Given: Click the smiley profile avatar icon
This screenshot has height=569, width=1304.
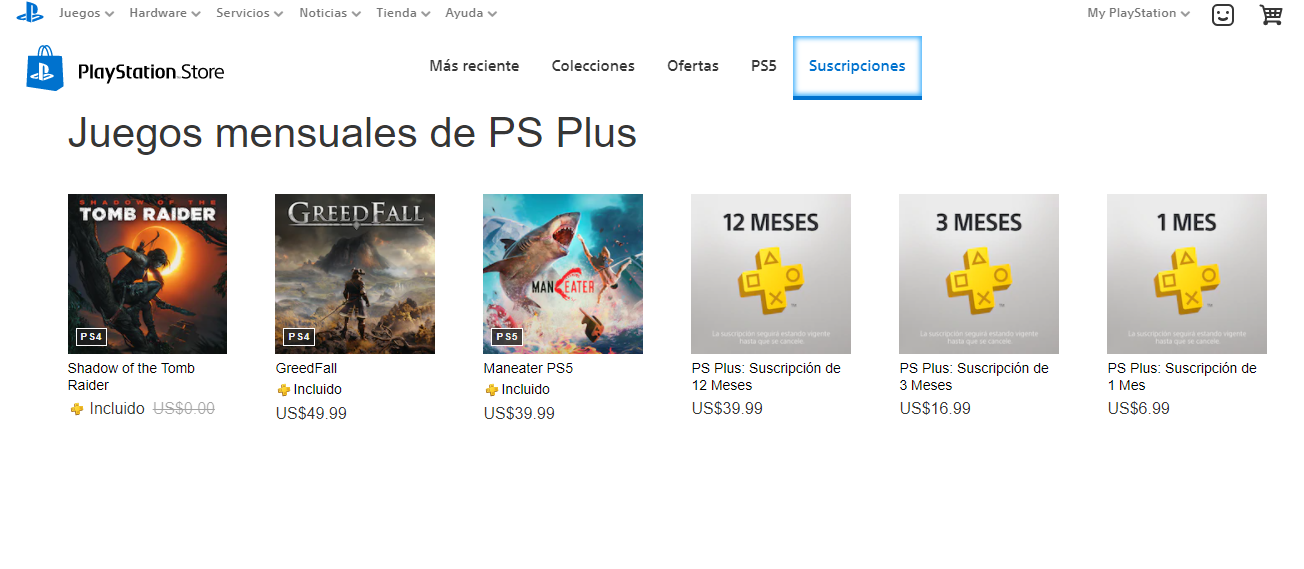Looking at the screenshot, I should pos(1222,15).
